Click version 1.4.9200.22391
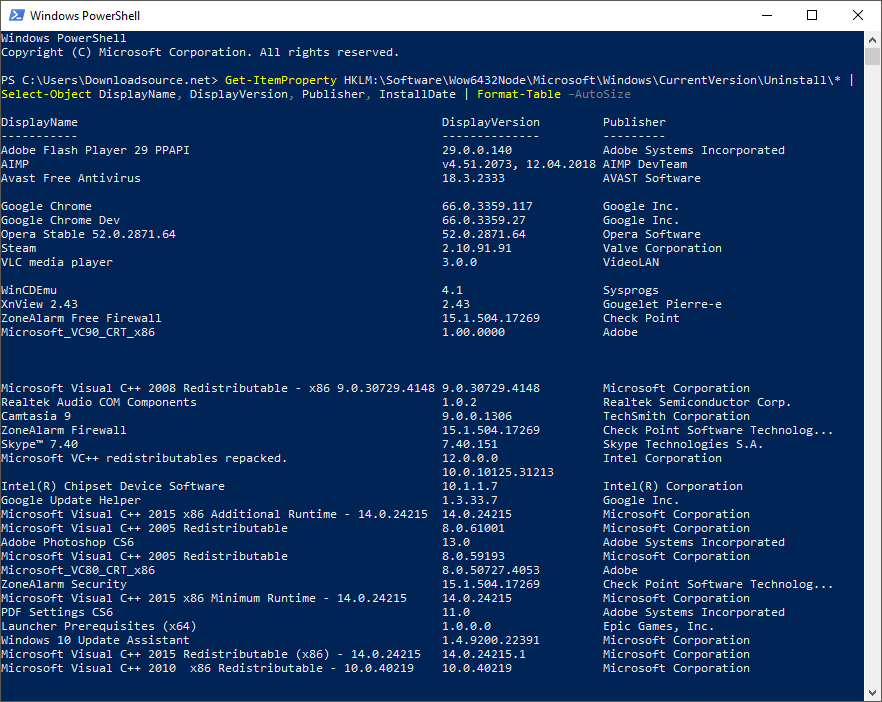Screen dimensions: 882x702 (490, 640)
